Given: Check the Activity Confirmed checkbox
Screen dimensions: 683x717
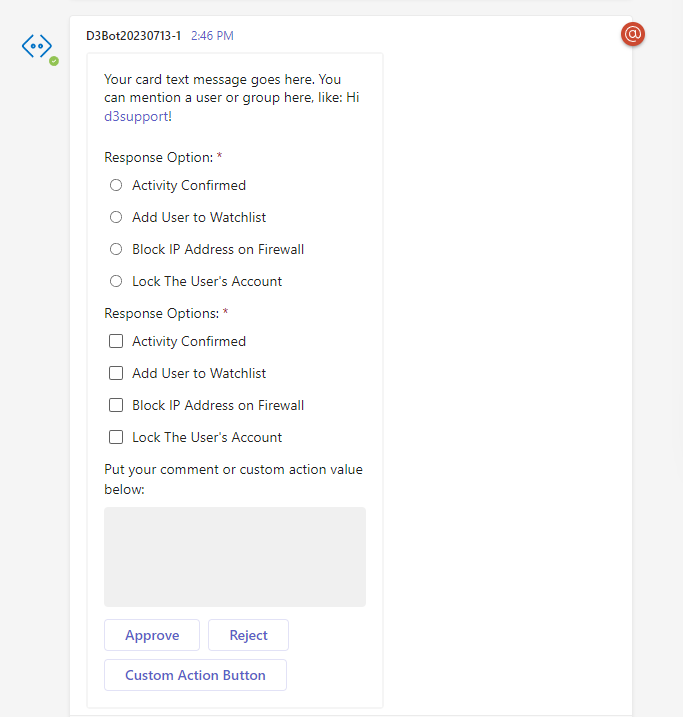Looking at the screenshot, I should (116, 341).
